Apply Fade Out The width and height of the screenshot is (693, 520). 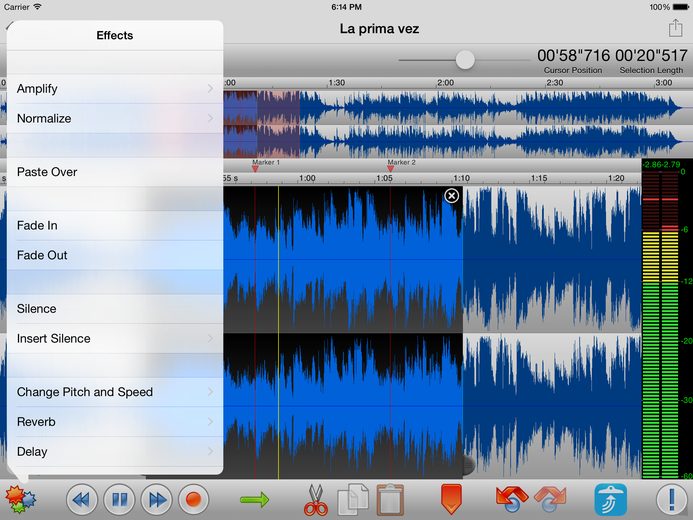tap(115, 255)
